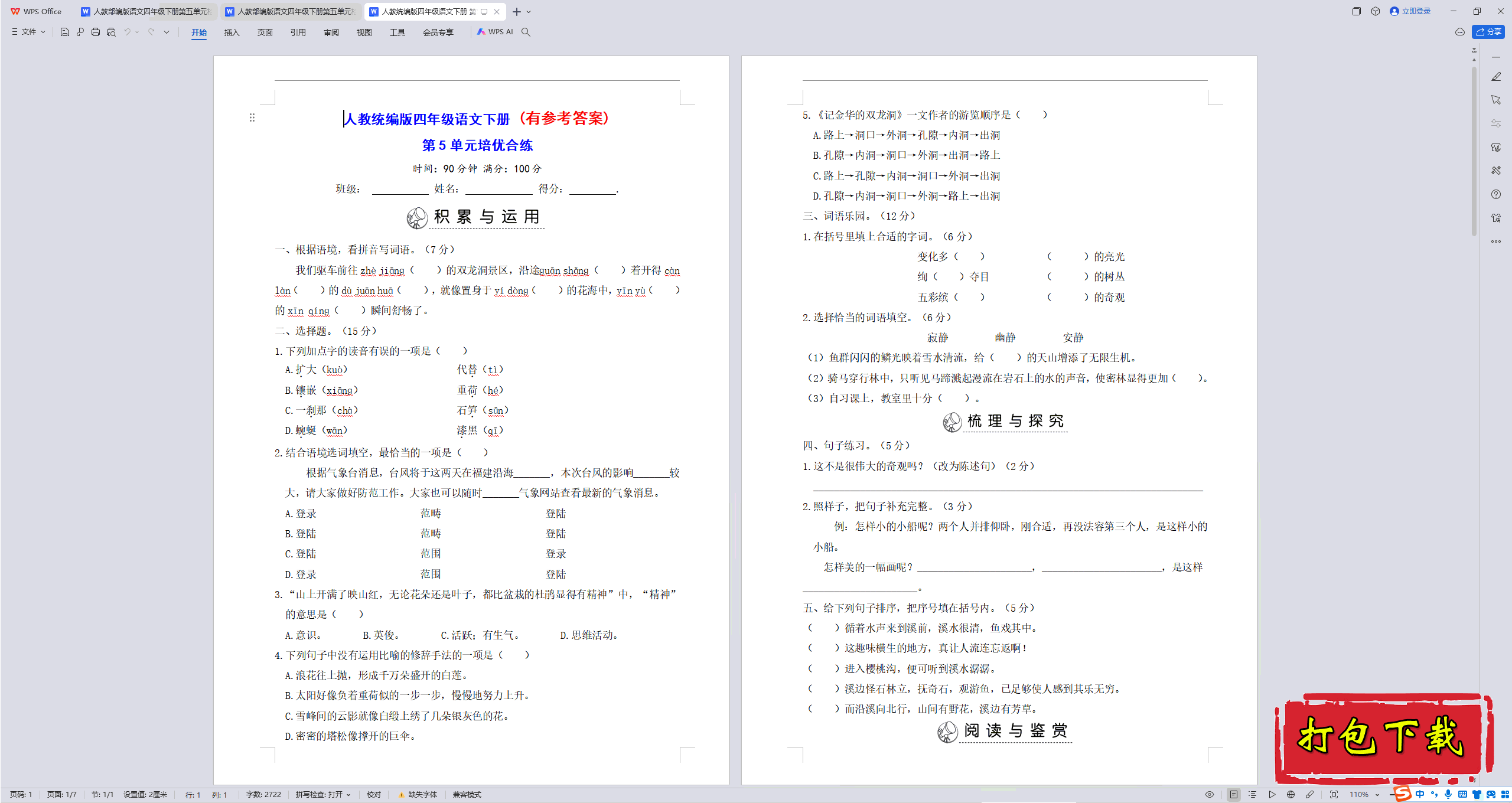1512x803 pixels.
Task: Click the vertical scrollbar thumb
Action: pyautogui.click(x=1474, y=151)
